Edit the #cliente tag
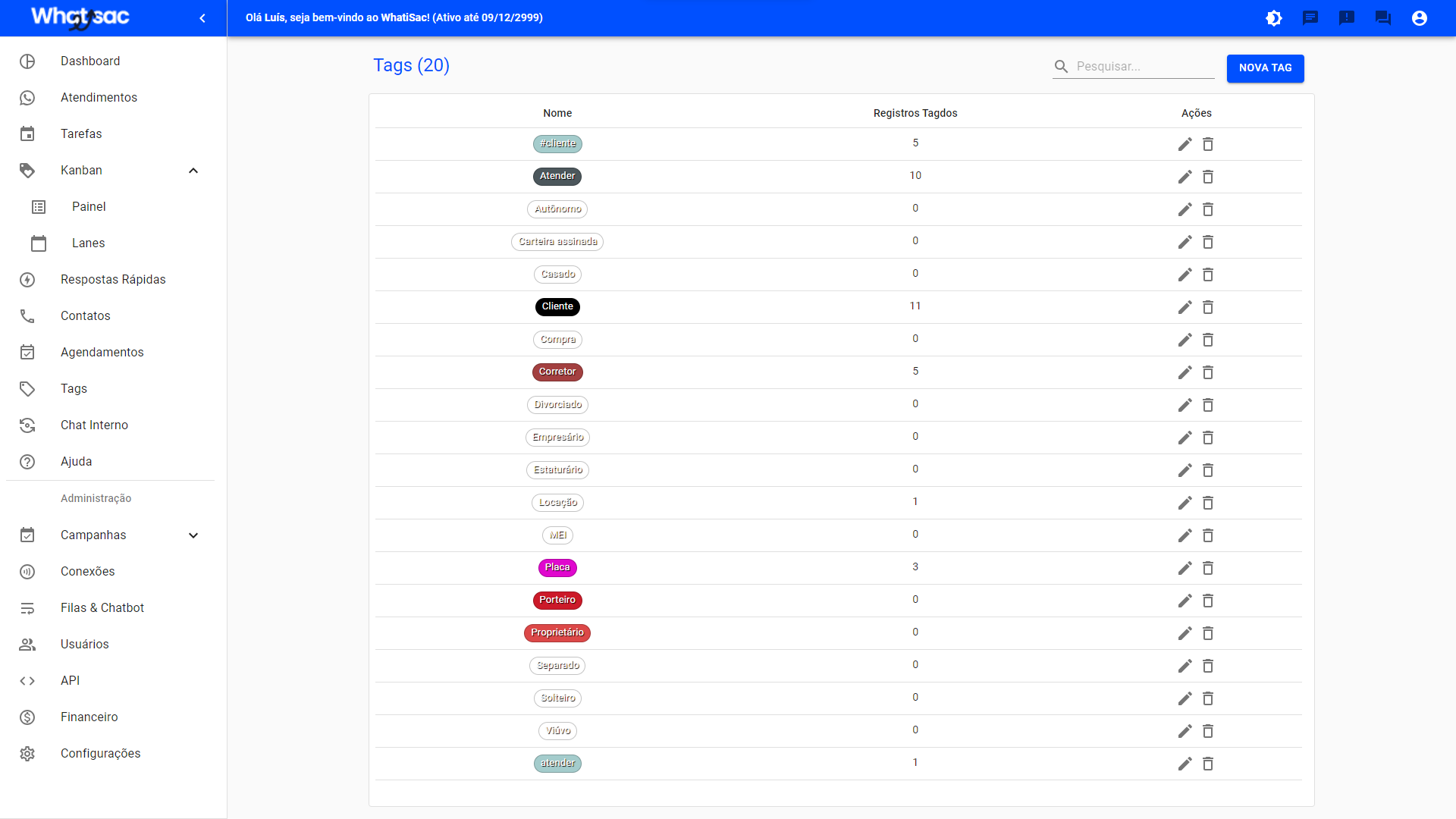This screenshot has height=819, width=1456. click(x=1185, y=144)
